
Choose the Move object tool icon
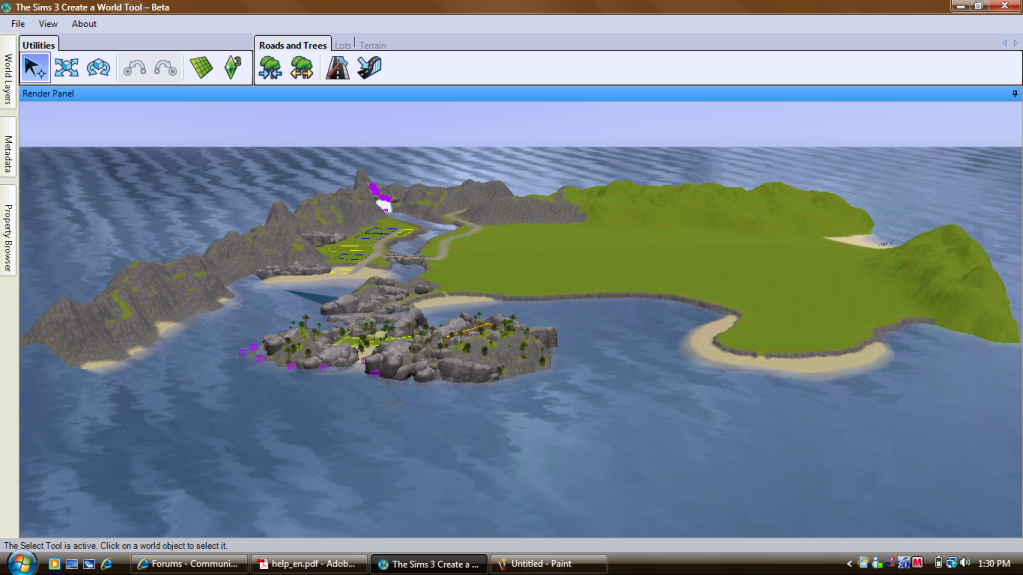click(67, 68)
